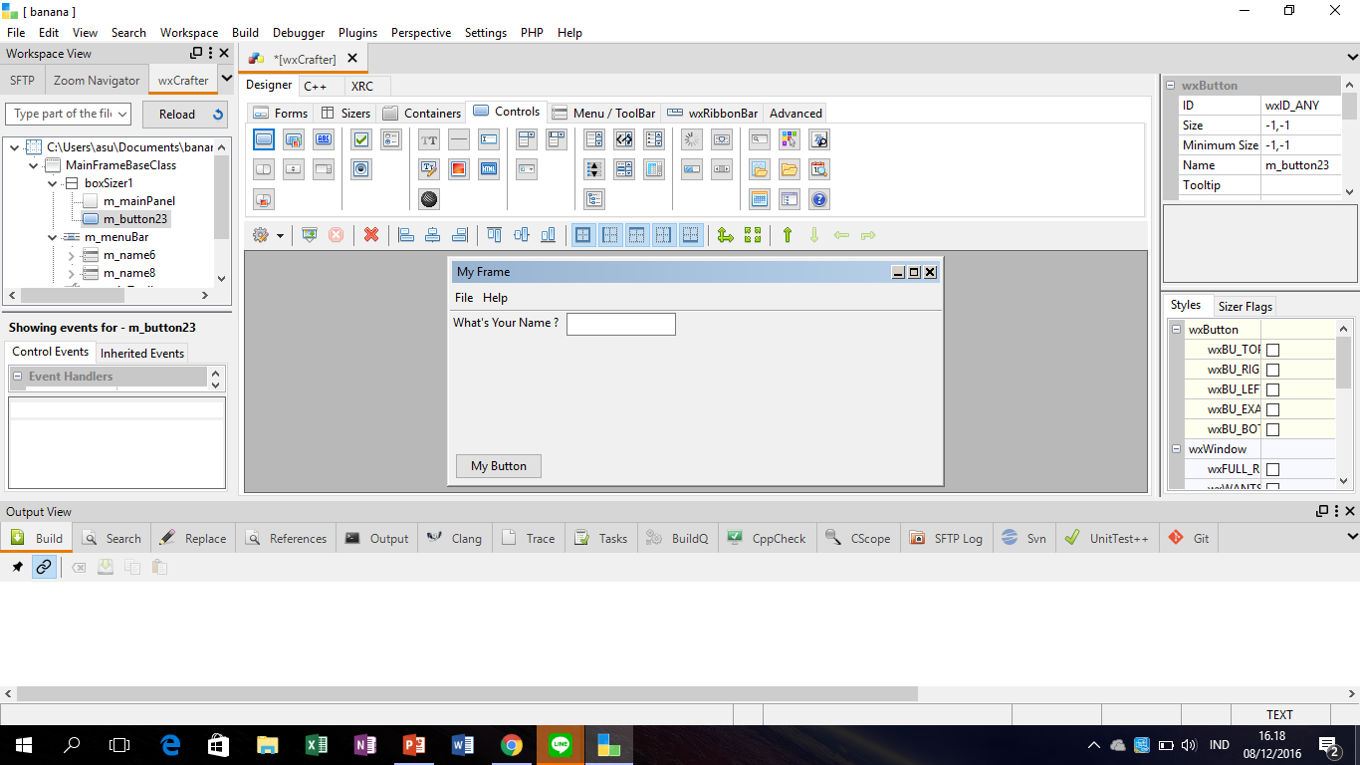This screenshot has height=765, width=1360.
Task: Add a wxRadioButton control
Action: (361, 169)
